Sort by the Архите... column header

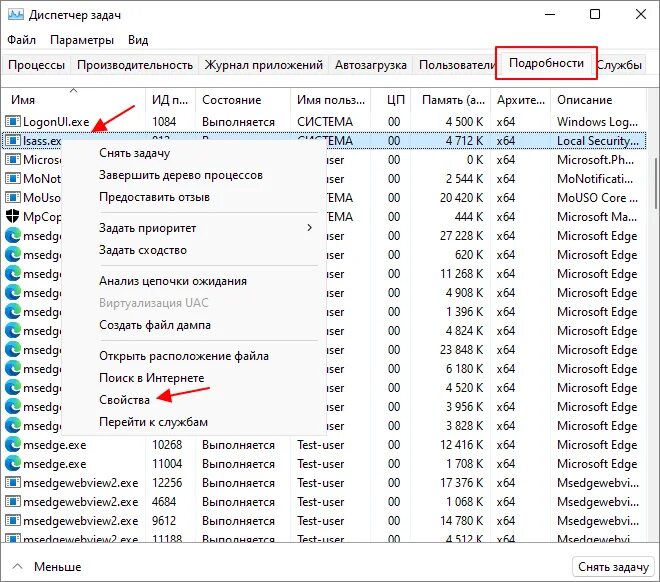[521, 100]
